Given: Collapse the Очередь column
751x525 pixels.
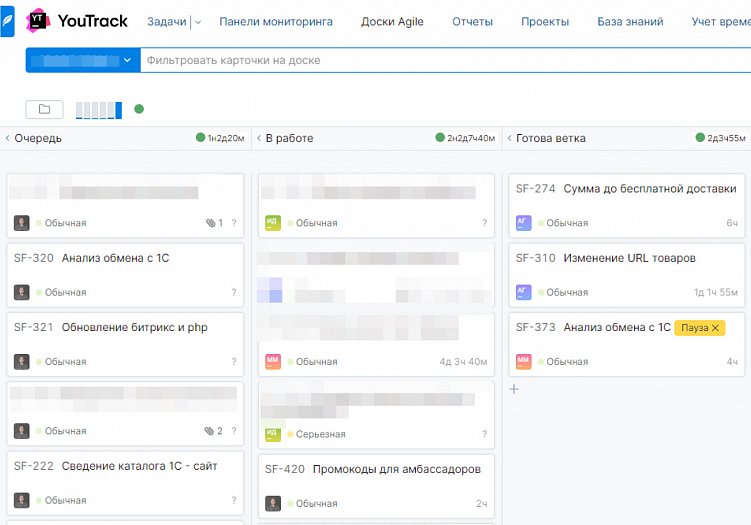Looking at the screenshot, I should tap(7, 138).
